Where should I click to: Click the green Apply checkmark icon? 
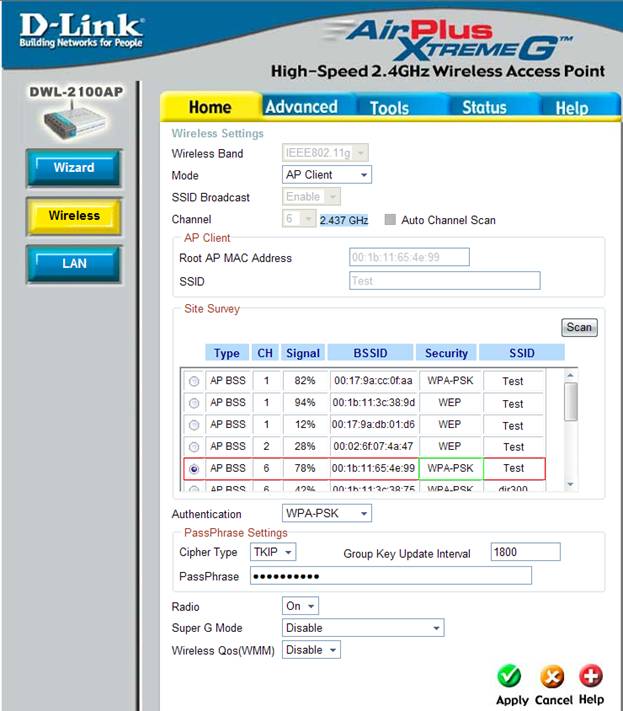(x=510, y=677)
